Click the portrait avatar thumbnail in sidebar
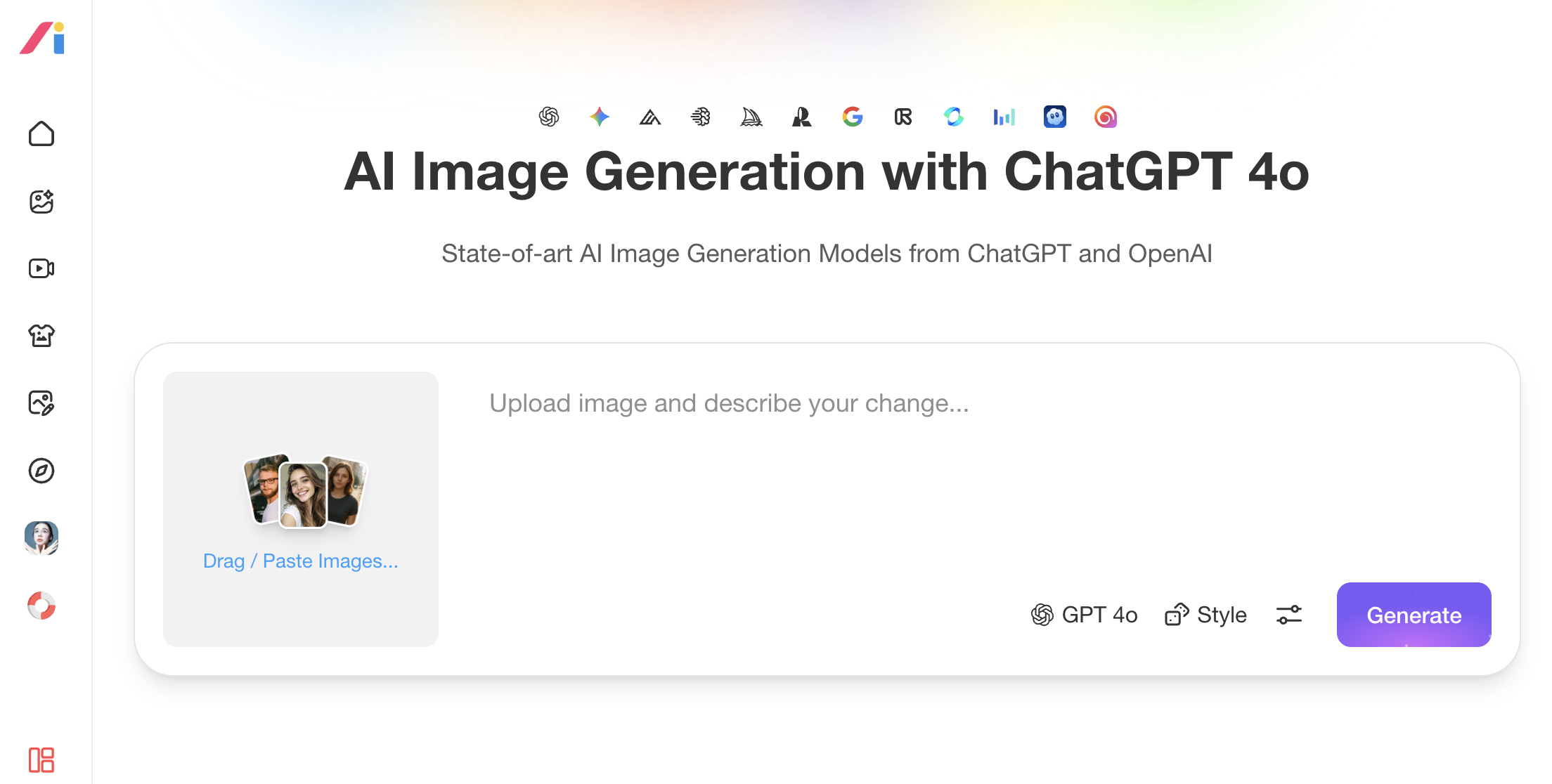 (41, 538)
